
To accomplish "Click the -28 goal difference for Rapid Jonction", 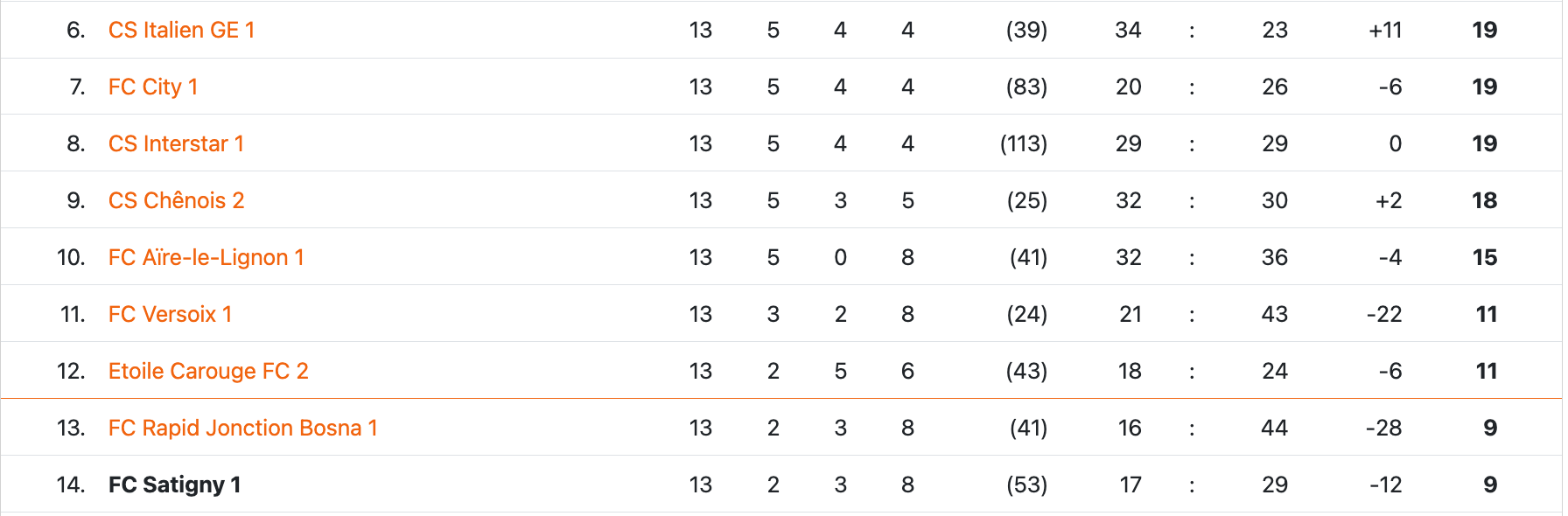I will point(1383,428).
